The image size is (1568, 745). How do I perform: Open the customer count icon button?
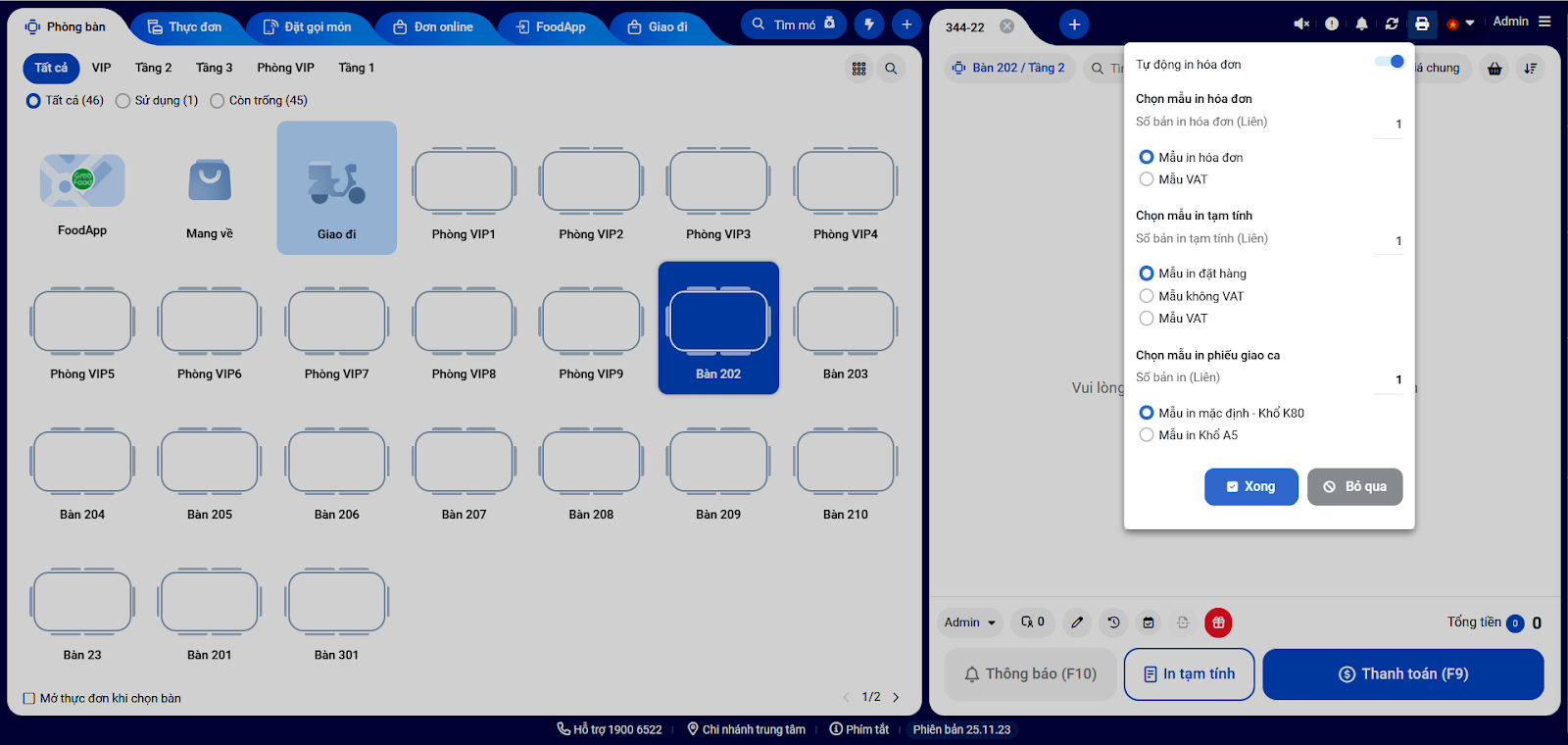click(x=1033, y=622)
